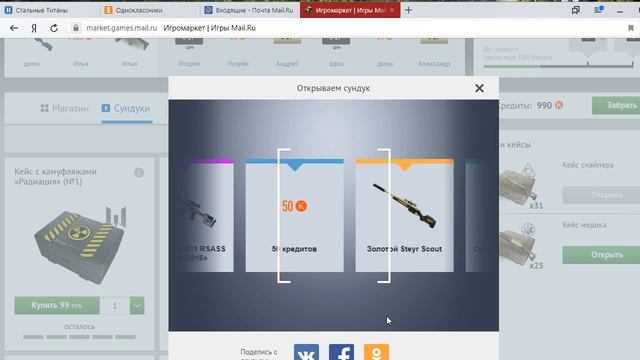This screenshot has height=360, width=640.
Task: Click Забрать button
Action: pos(616,105)
